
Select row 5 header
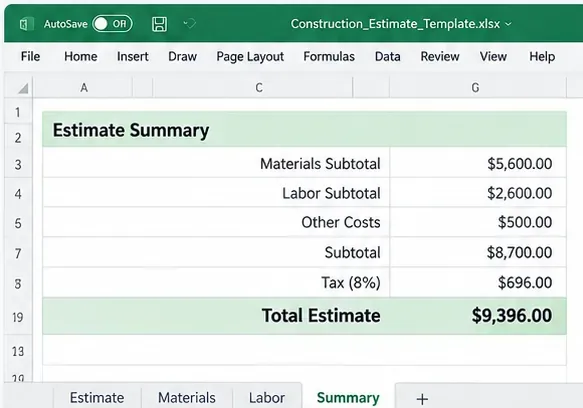18,223
